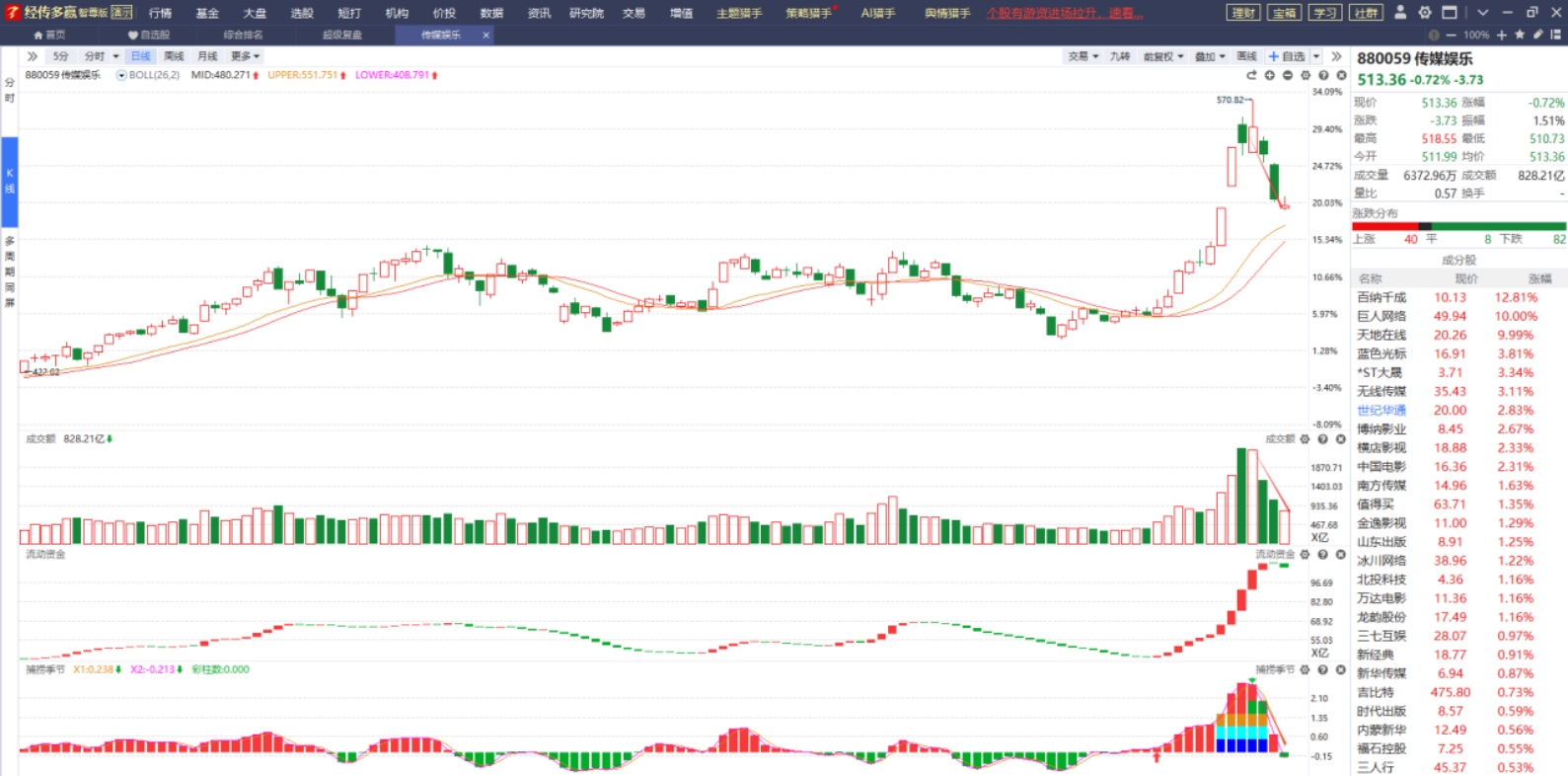Click the star favorite icon in top toolbar
This screenshot has height=776, width=1568.
1520,35
